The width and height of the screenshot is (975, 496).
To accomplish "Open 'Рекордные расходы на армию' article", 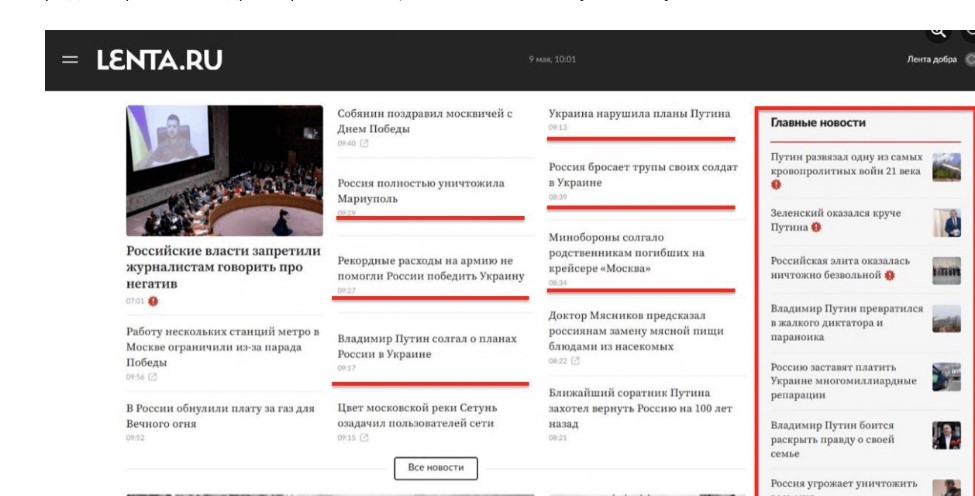I will pyautogui.click(x=431, y=269).
